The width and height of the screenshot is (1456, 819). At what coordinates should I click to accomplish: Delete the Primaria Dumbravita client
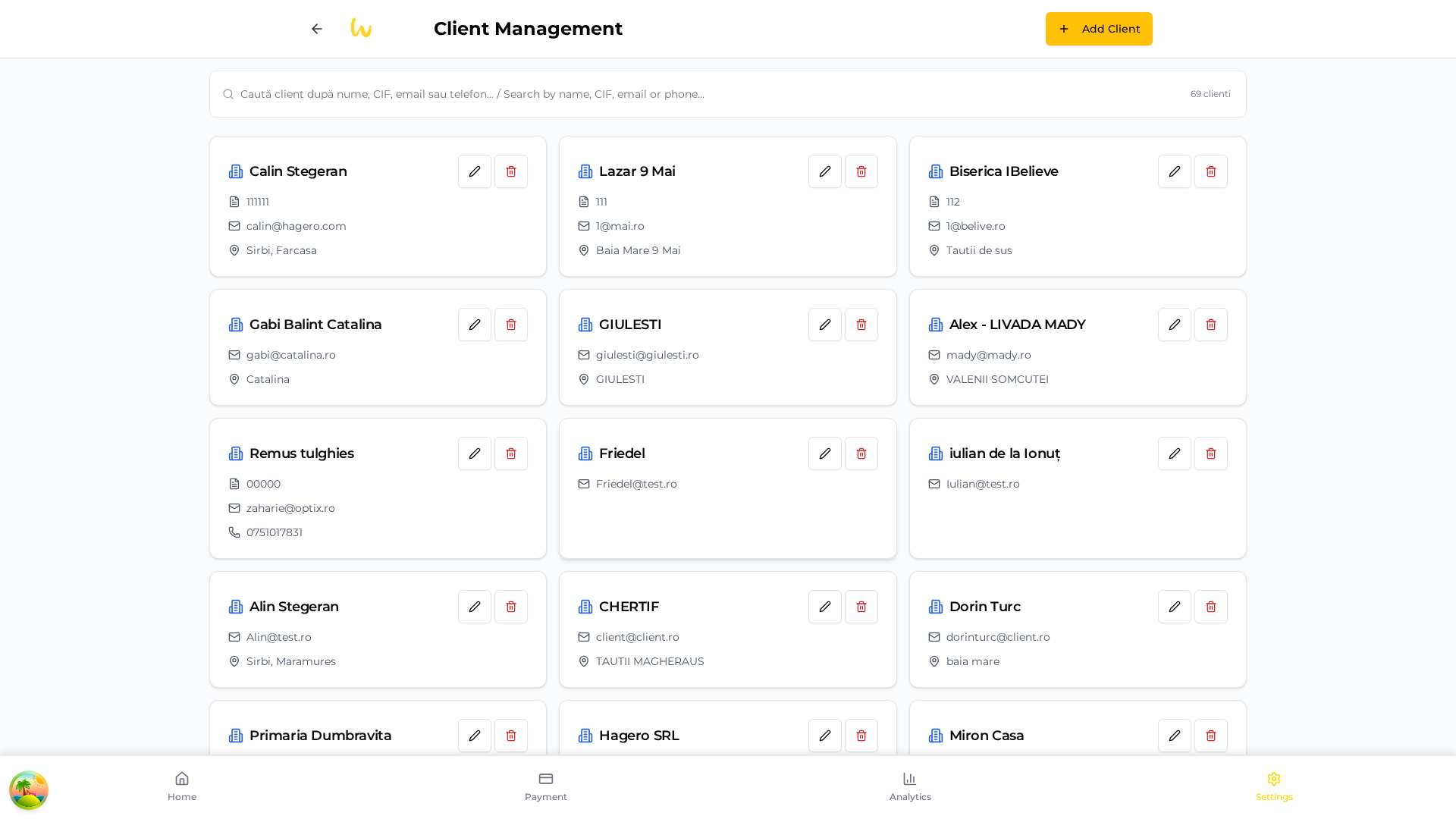(511, 736)
